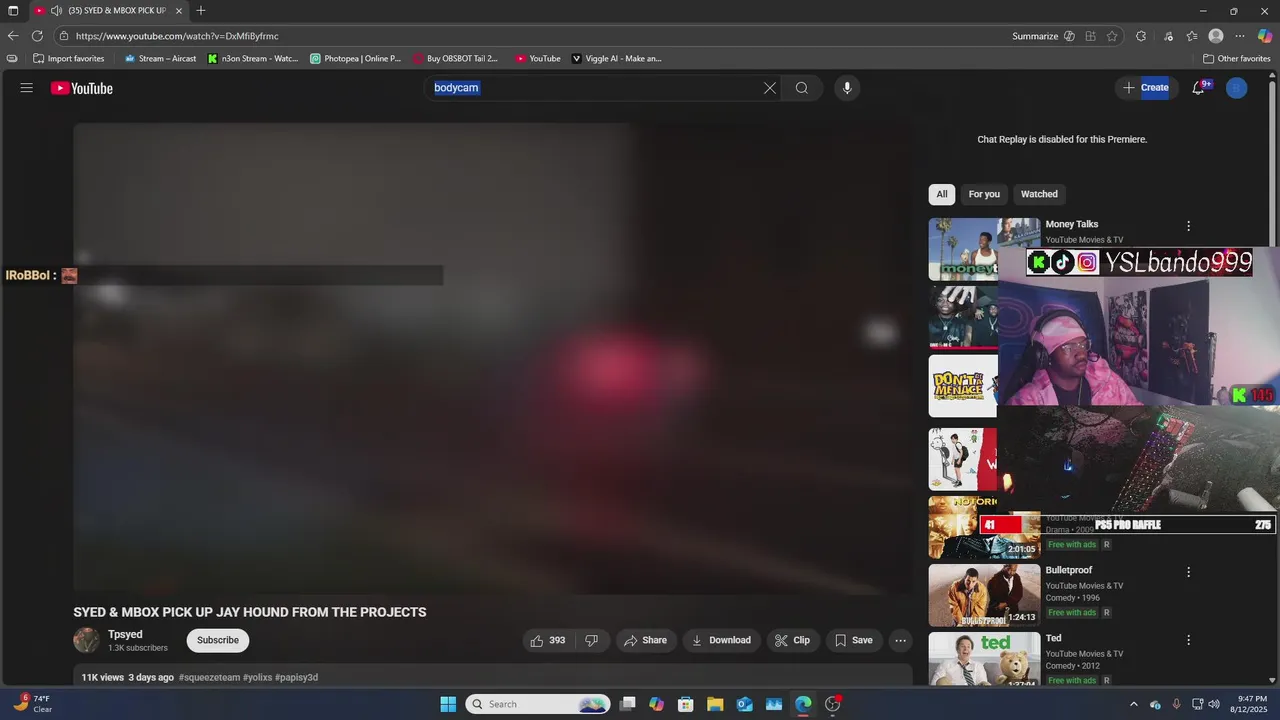Save the video to a playlist
The width and height of the screenshot is (1280, 720).
[x=854, y=640]
